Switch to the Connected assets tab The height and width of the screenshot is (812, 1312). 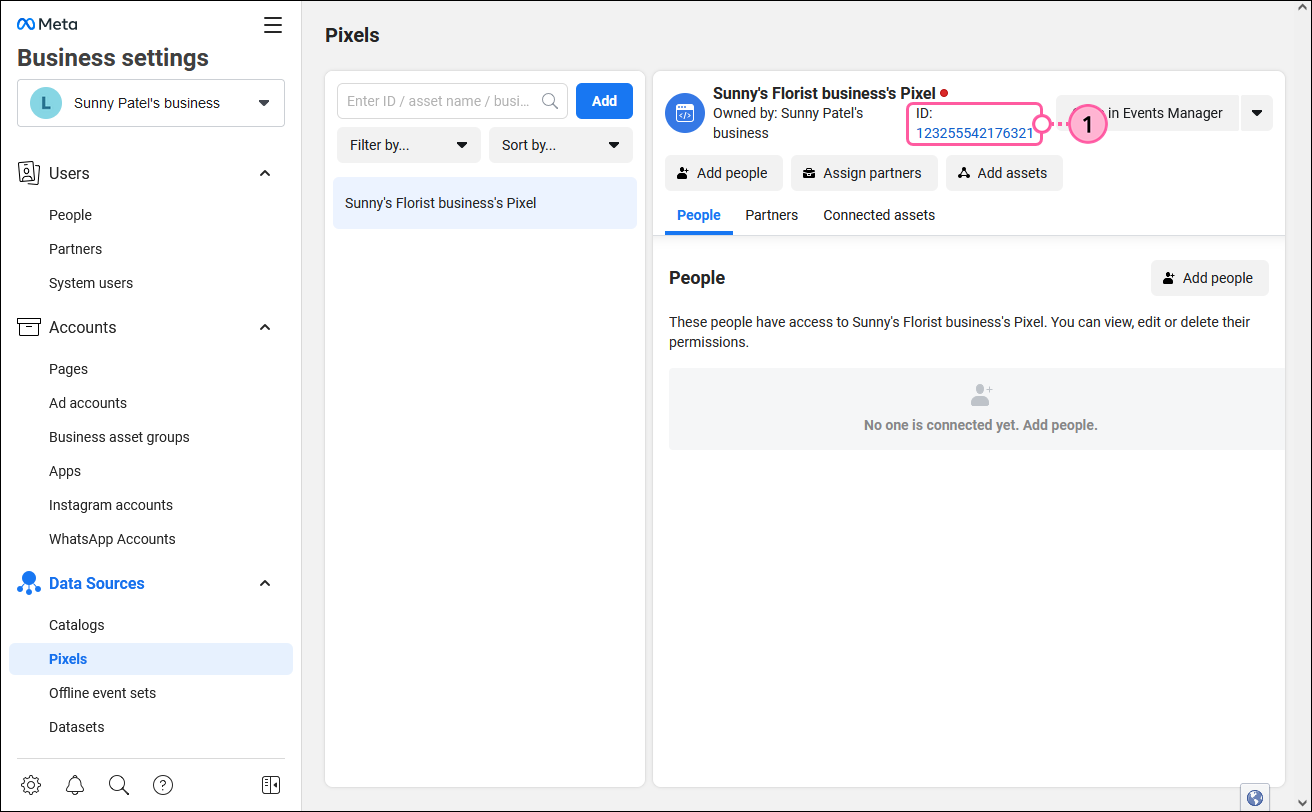click(879, 215)
